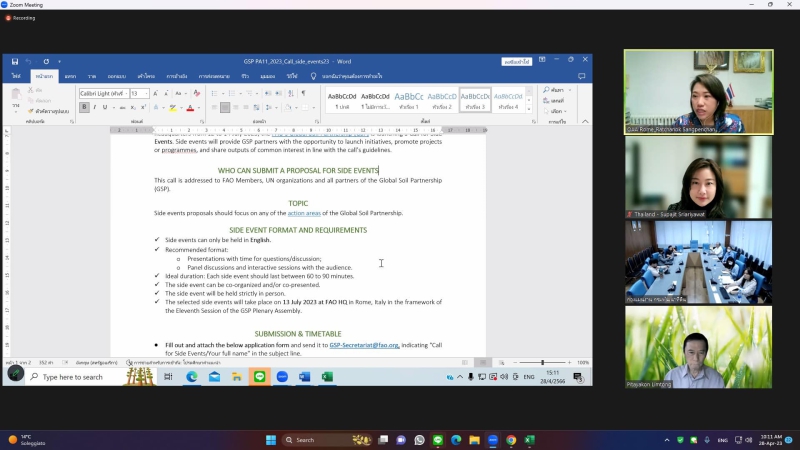This screenshot has width=800, height=450.
Task: Switch to the Mailings tab in Word ribbon
Action: coord(214,76)
